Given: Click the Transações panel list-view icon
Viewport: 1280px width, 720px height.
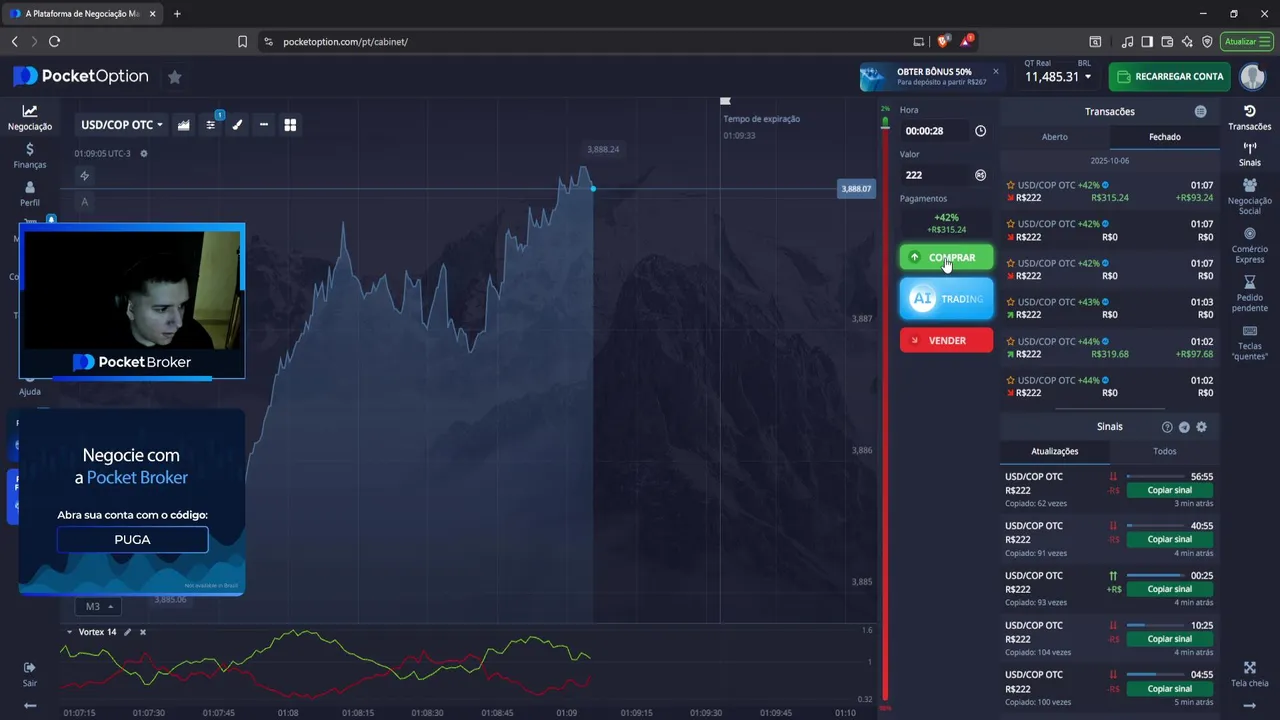Looking at the screenshot, I should pyautogui.click(x=1200, y=112).
